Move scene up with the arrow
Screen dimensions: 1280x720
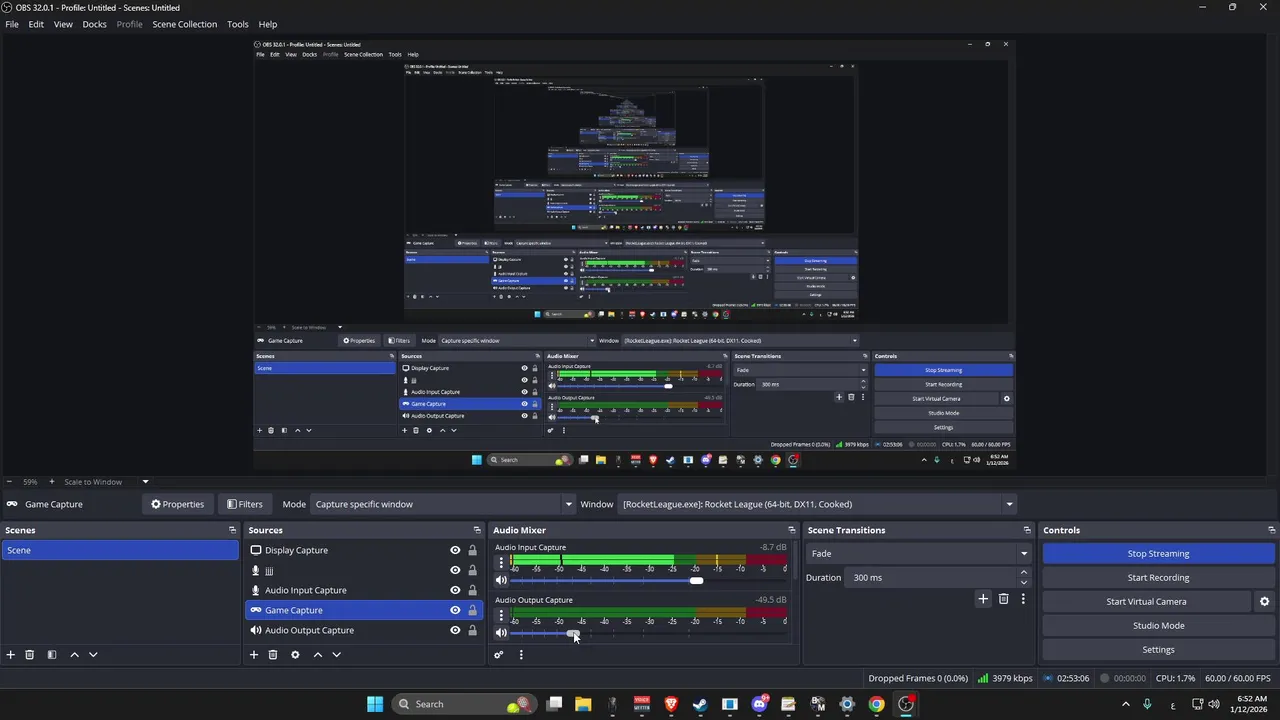pyautogui.click(x=74, y=655)
